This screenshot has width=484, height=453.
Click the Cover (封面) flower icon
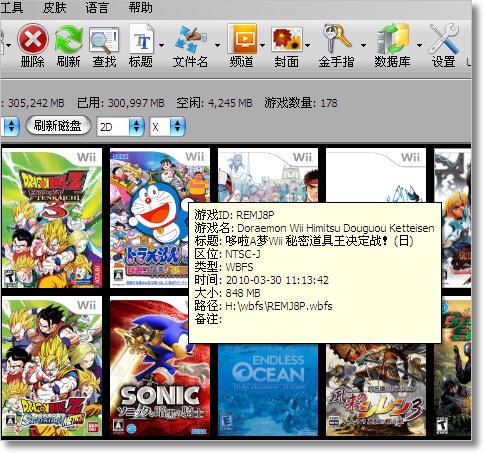click(x=287, y=40)
